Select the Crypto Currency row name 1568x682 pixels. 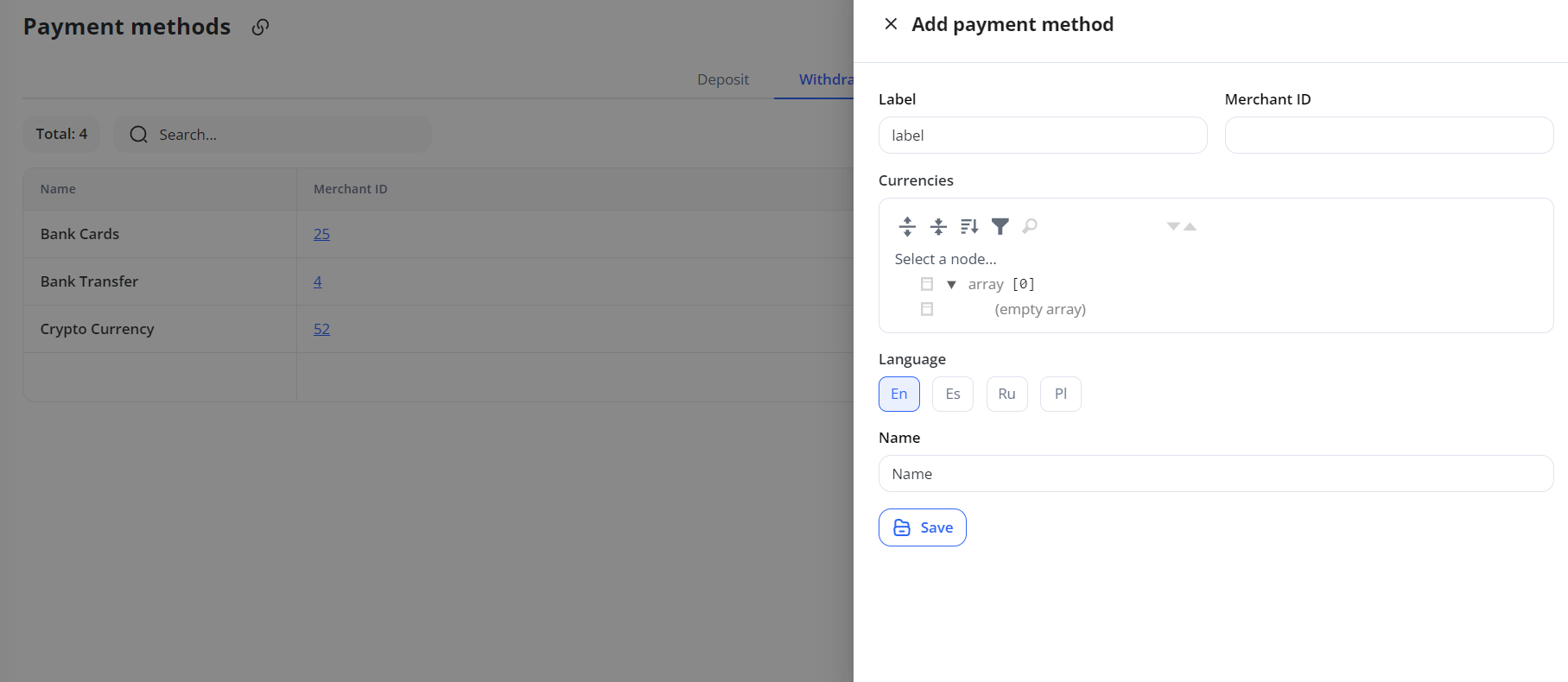click(x=97, y=329)
